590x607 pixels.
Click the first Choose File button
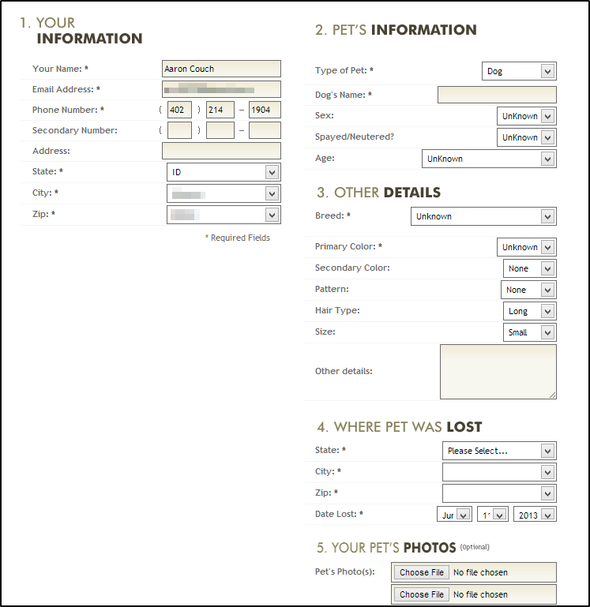421,572
